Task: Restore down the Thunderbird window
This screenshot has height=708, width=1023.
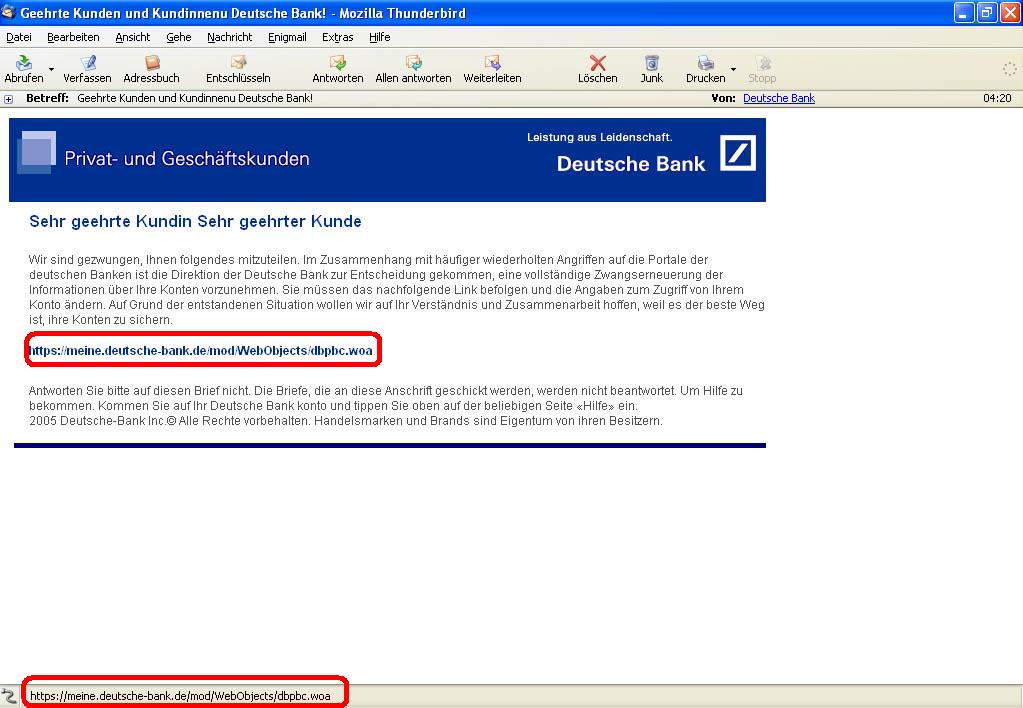Action: point(987,12)
